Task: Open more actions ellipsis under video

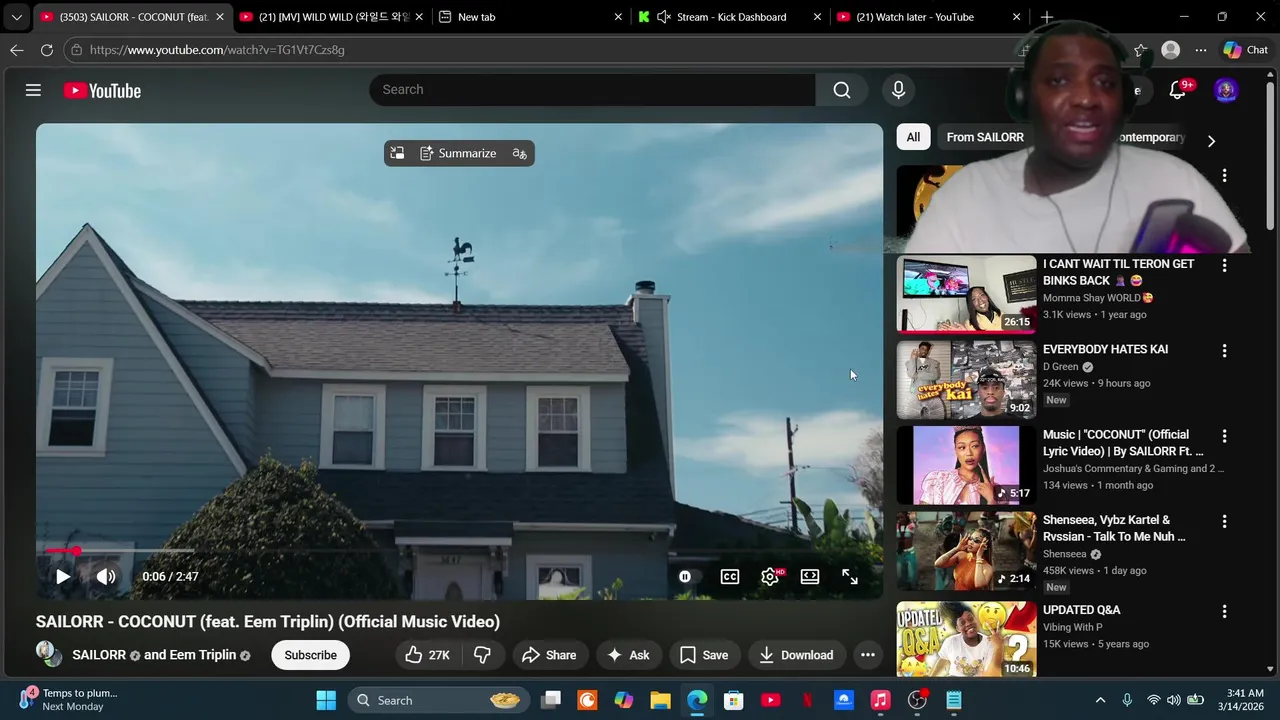Action: [868, 655]
